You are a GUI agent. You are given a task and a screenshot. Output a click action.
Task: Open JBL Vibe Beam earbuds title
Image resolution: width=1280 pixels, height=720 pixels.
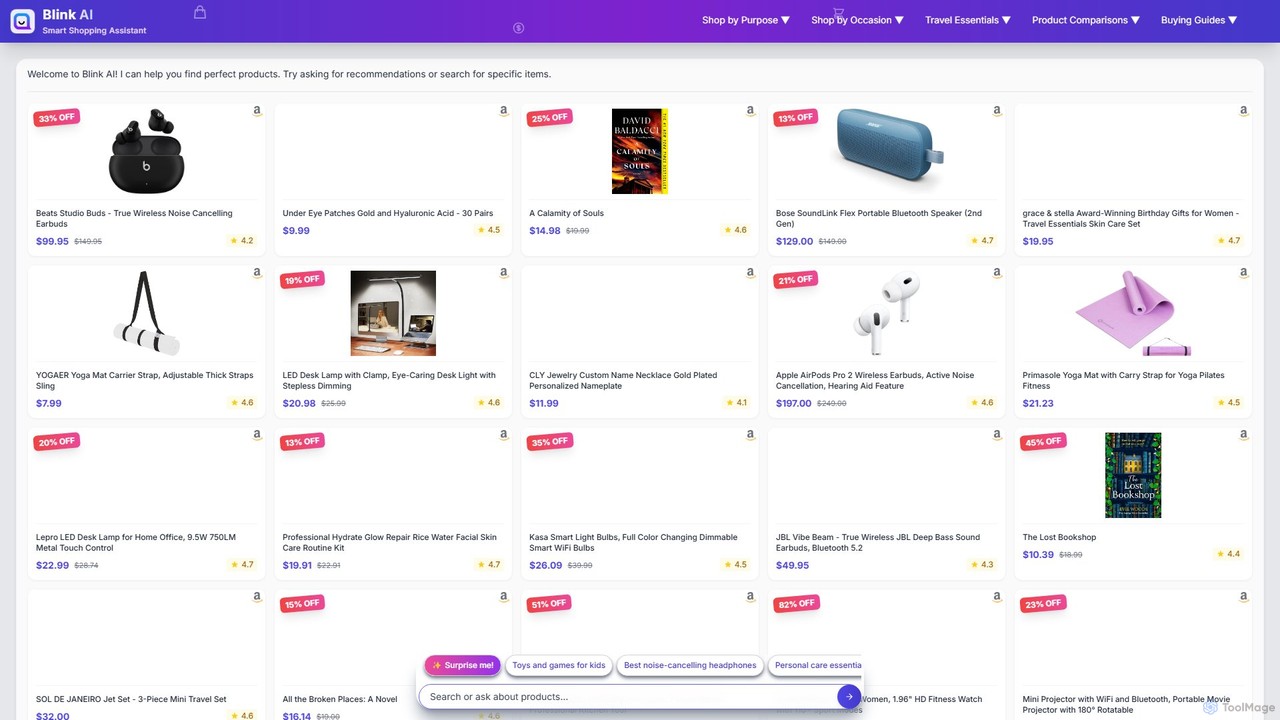click(878, 542)
